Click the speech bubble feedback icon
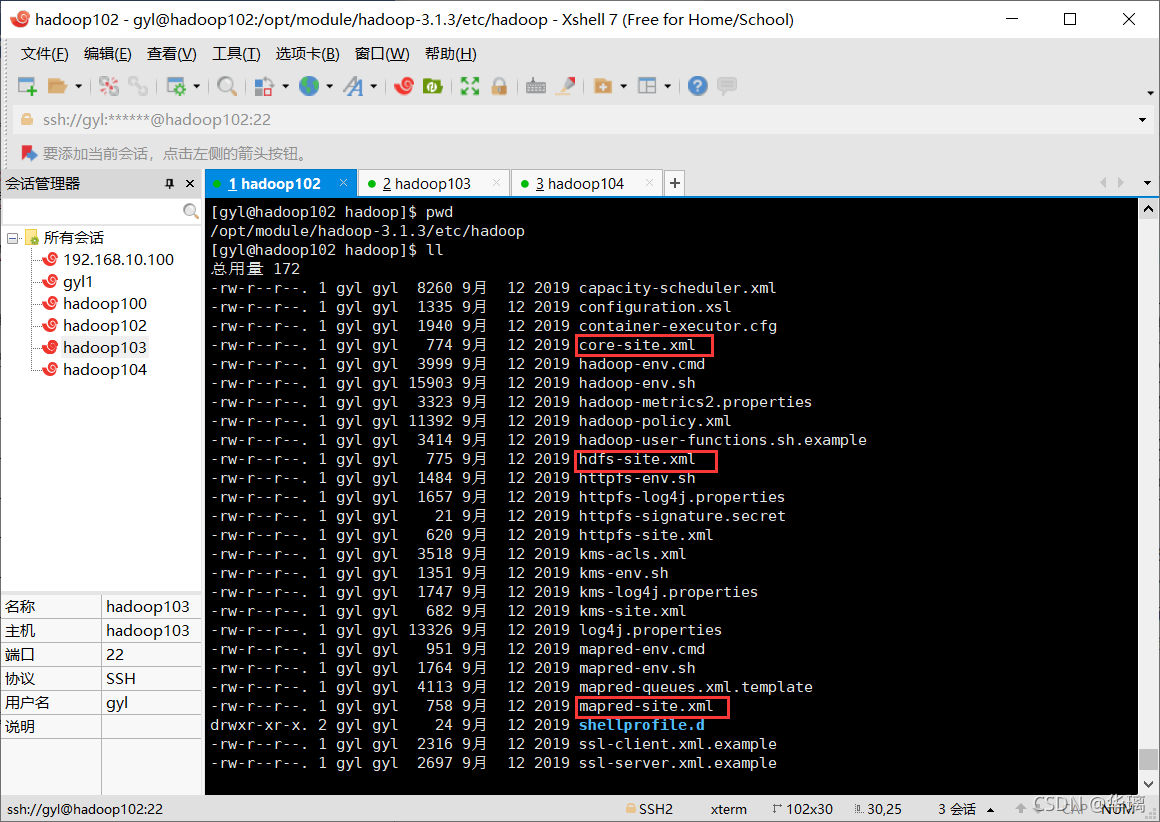Viewport: 1160px width, 822px height. point(727,86)
